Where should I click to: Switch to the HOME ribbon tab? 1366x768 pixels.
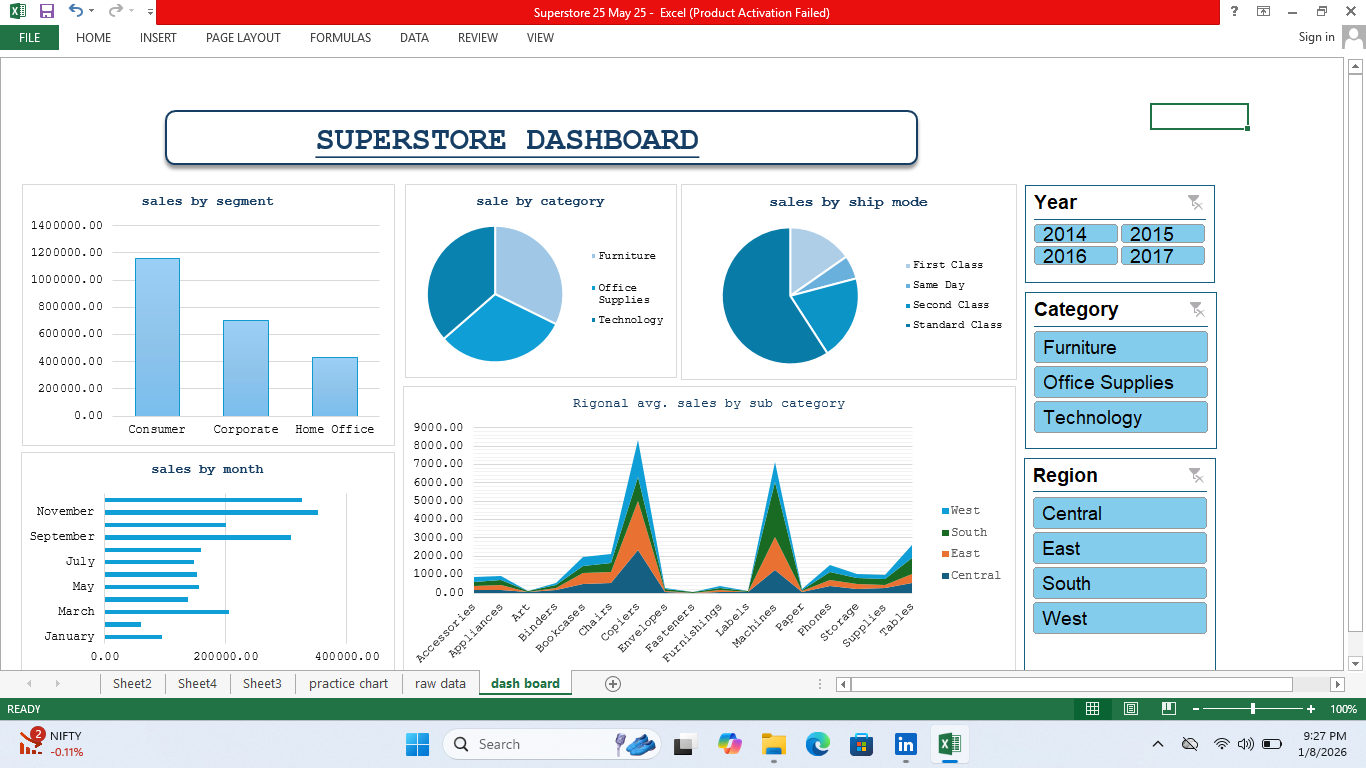(x=94, y=38)
